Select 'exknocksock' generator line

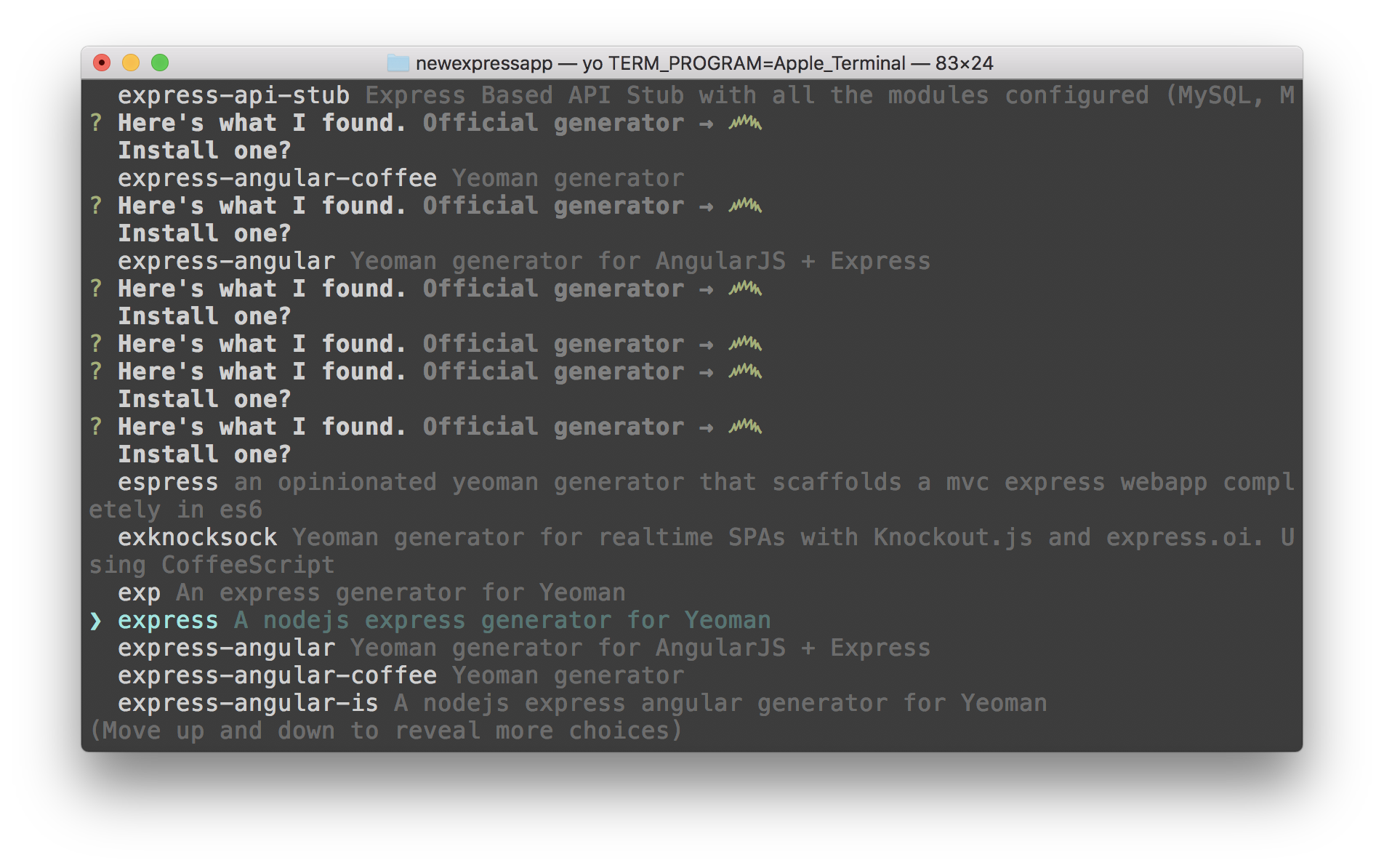tap(706, 538)
